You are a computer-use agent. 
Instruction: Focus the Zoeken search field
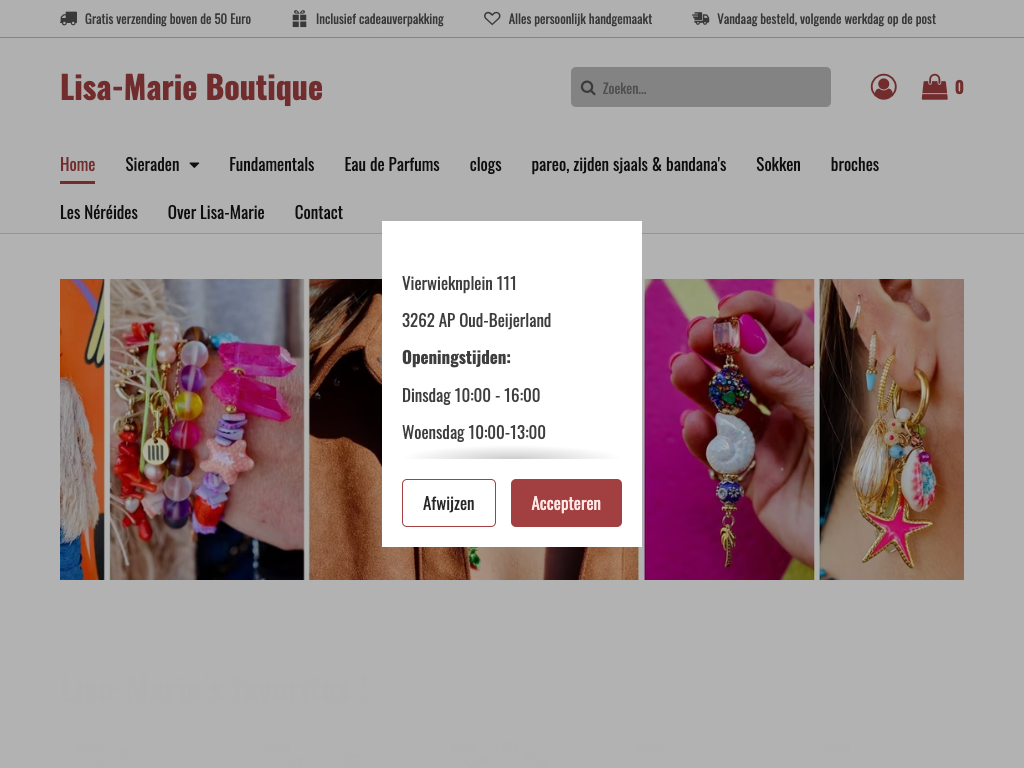(712, 88)
